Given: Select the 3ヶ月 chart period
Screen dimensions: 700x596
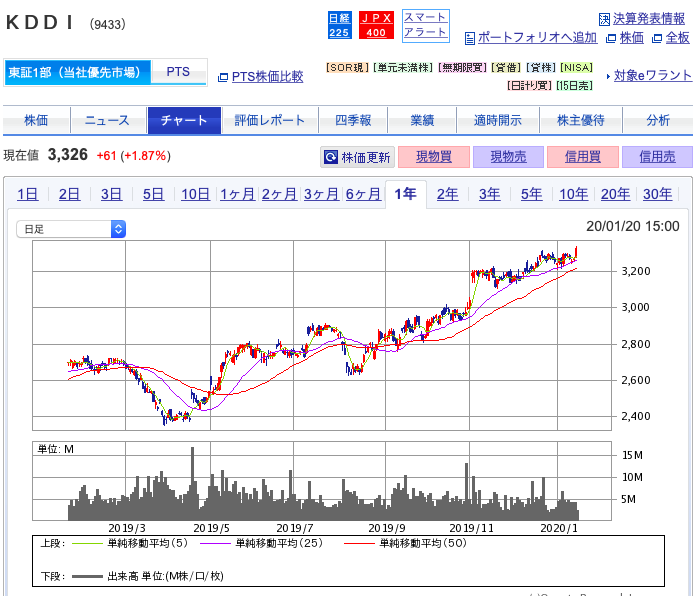Looking at the screenshot, I should coord(321,195).
